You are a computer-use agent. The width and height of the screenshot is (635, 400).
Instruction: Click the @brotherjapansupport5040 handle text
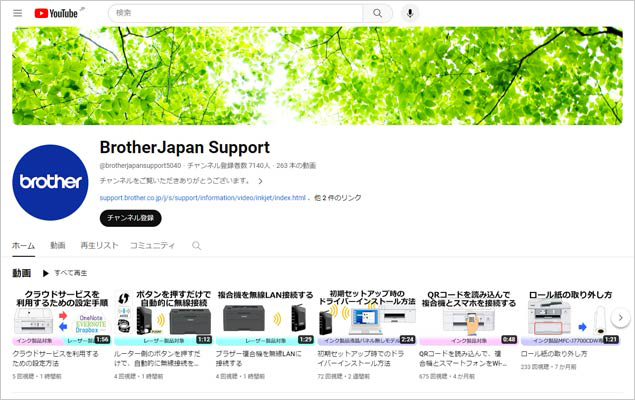coord(141,166)
